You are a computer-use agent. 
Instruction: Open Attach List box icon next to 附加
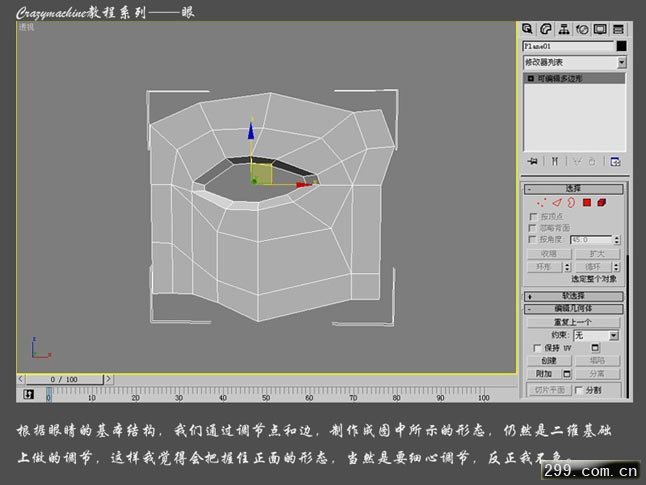[x=566, y=374]
